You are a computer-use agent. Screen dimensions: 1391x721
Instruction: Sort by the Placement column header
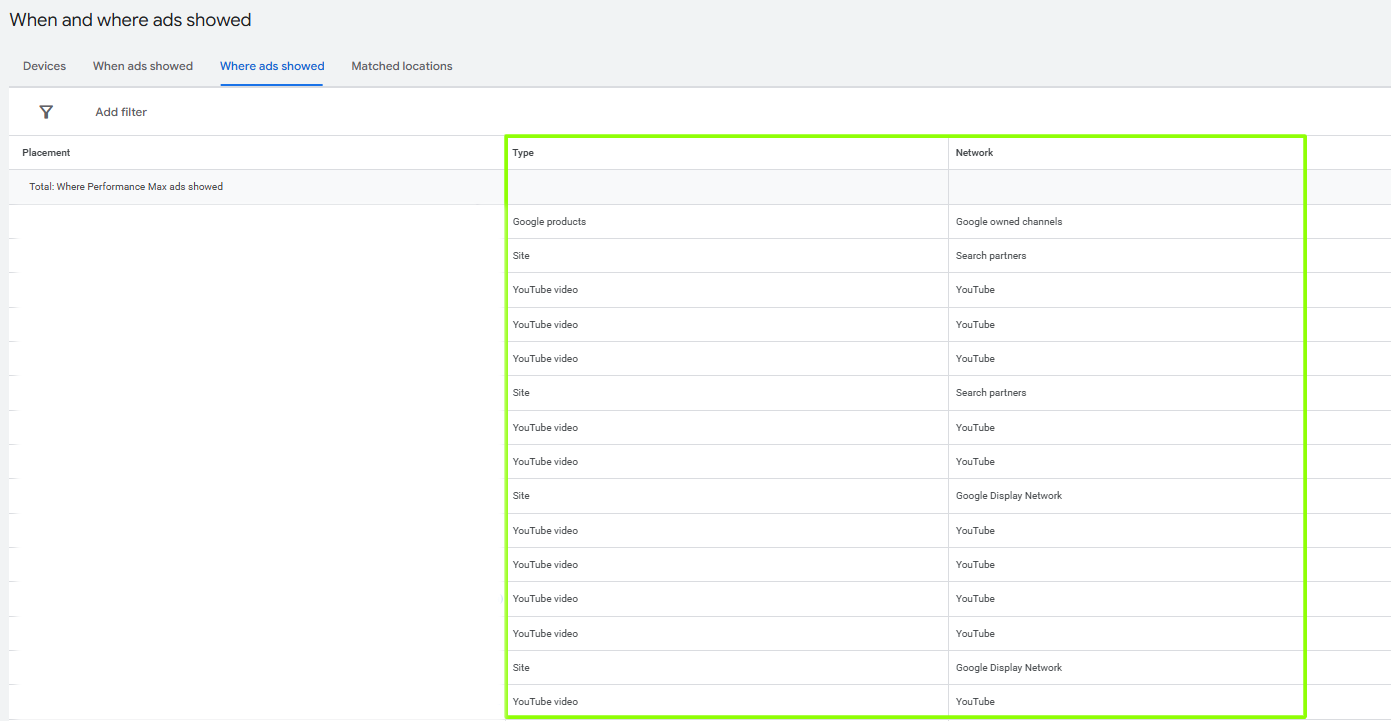tap(46, 152)
